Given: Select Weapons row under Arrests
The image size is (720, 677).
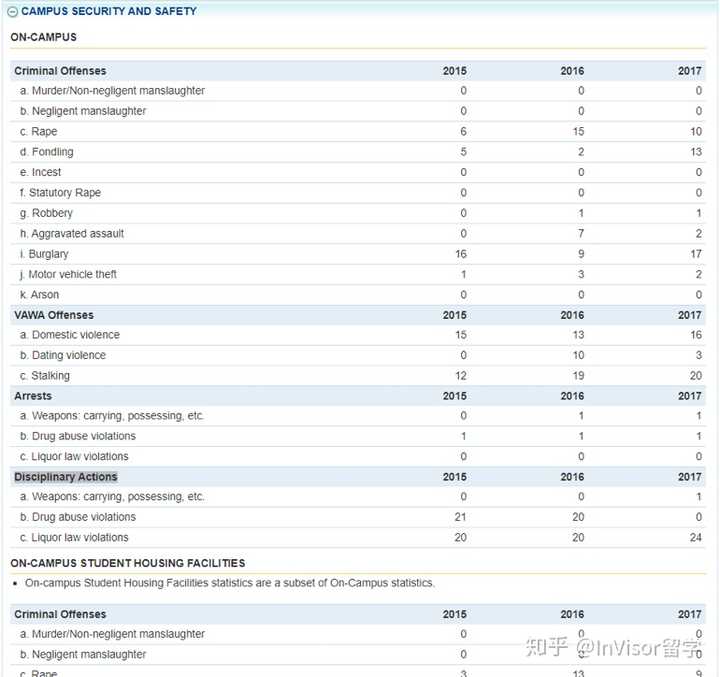Looking at the screenshot, I should 358,416.
